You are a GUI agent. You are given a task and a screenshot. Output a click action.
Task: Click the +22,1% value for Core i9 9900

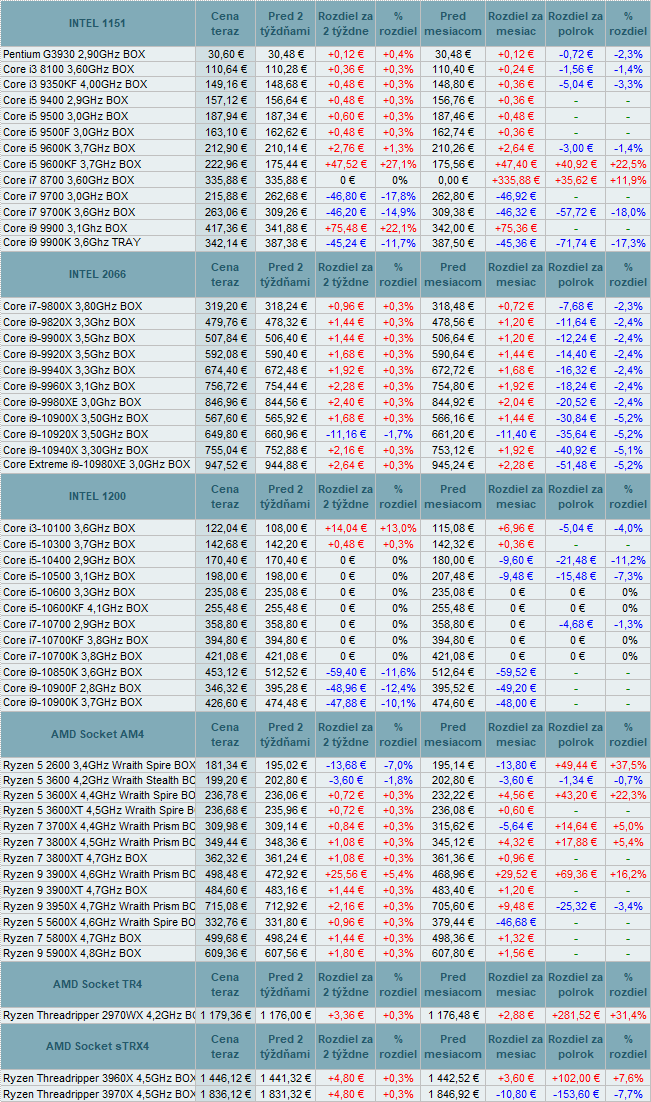tap(398, 228)
